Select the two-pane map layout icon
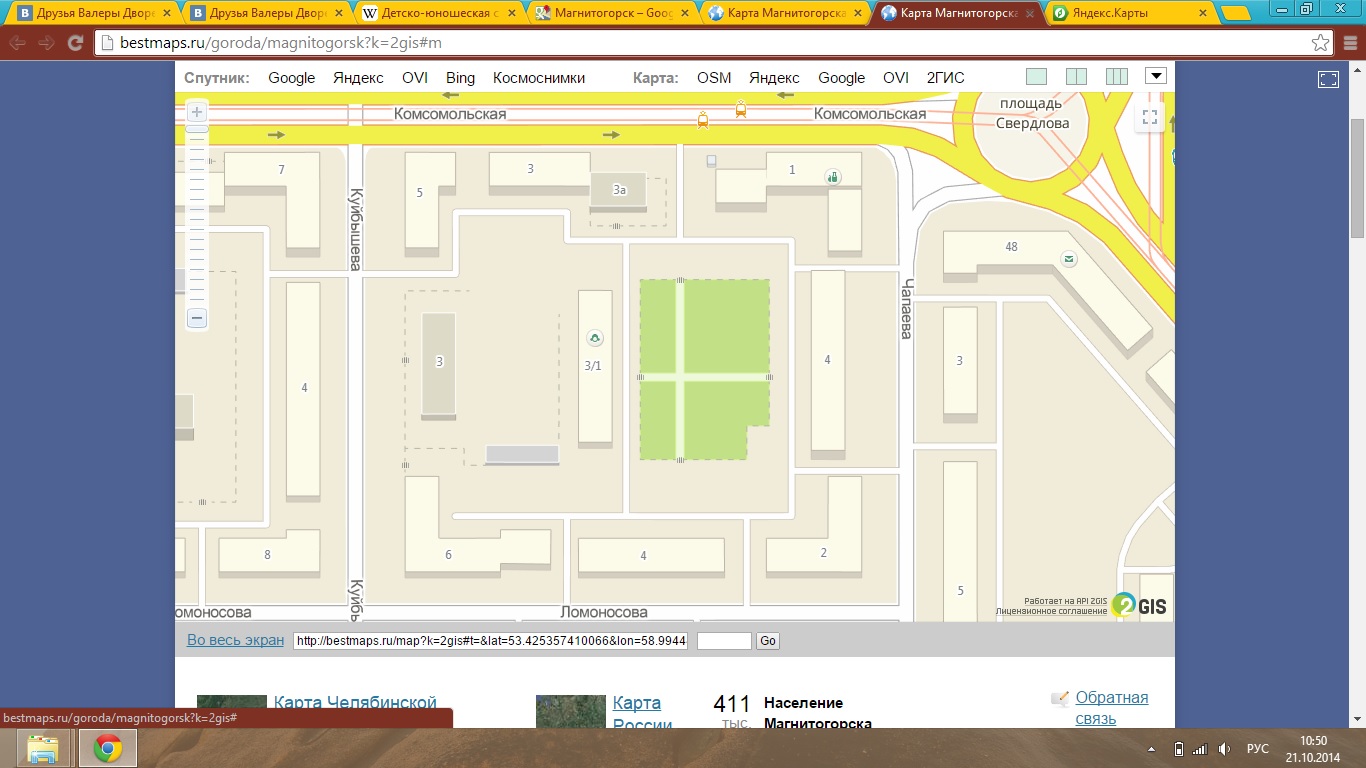The width and height of the screenshot is (1366, 768). point(1076,77)
